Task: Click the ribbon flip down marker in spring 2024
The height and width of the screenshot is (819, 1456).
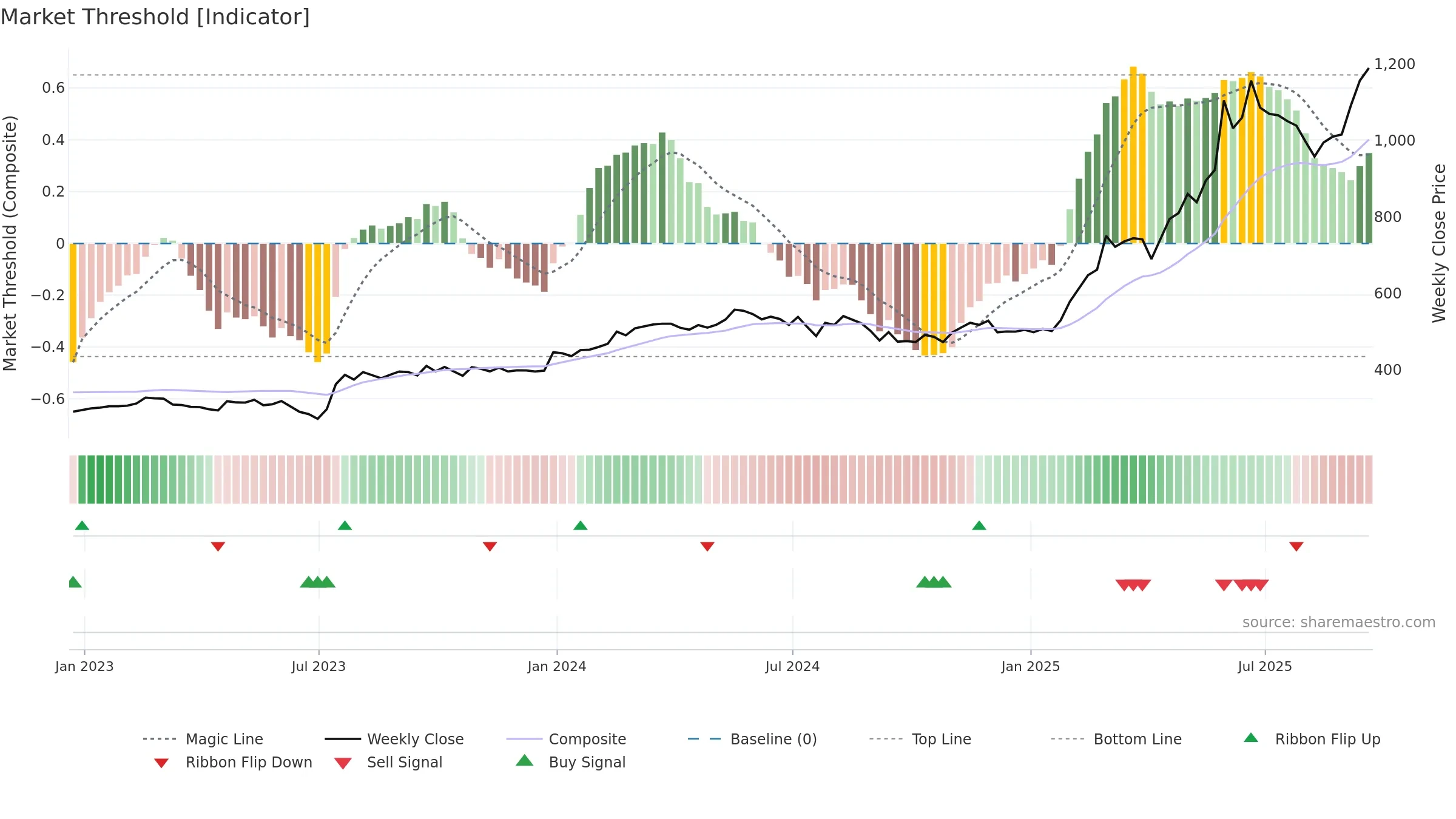Action: pyautogui.click(x=707, y=547)
